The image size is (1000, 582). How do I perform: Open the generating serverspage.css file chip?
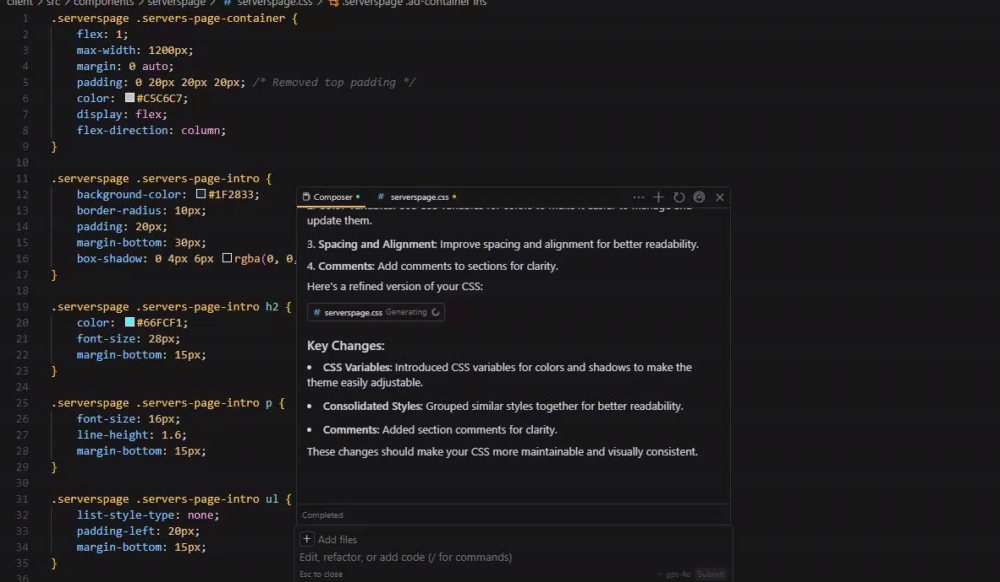click(x=376, y=312)
